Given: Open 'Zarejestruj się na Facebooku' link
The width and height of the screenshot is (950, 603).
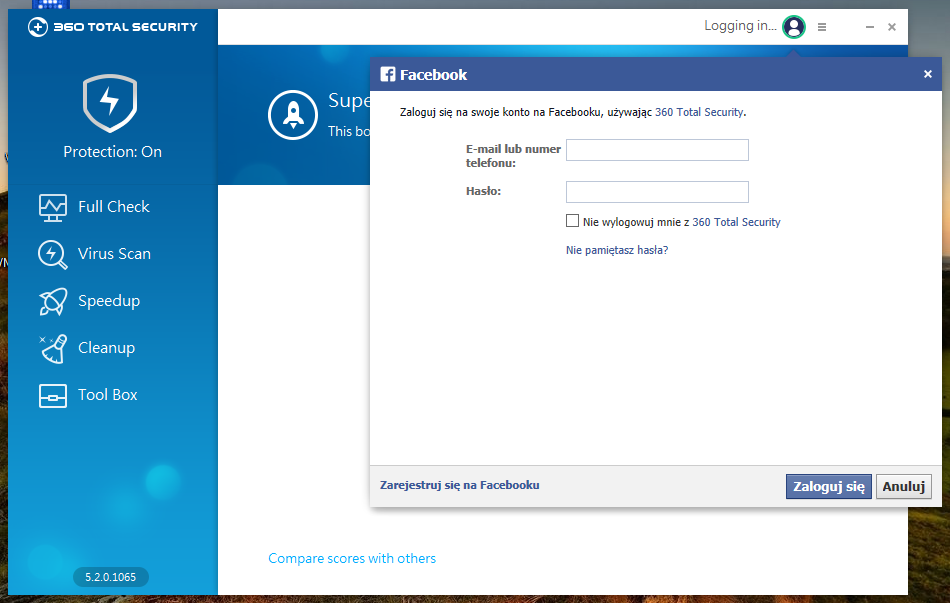Looking at the screenshot, I should click(x=459, y=485).
